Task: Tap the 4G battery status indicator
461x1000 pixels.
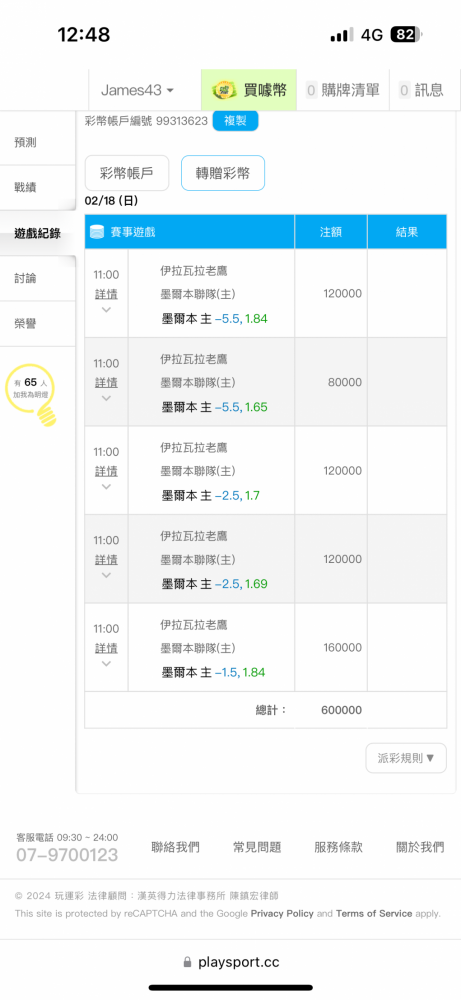Action: tap(407, 34)
